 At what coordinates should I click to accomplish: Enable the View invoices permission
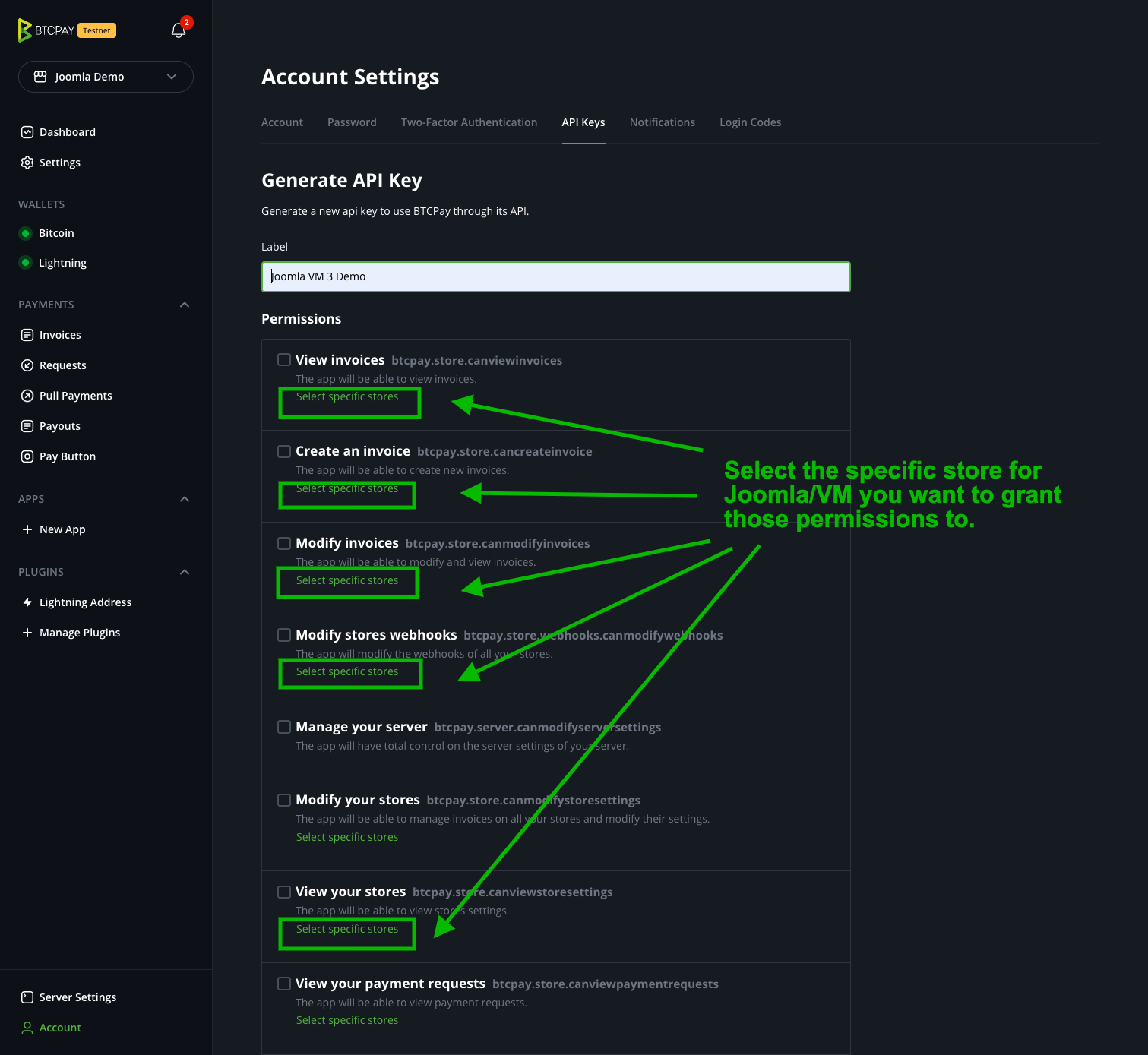tap(283, 359)
